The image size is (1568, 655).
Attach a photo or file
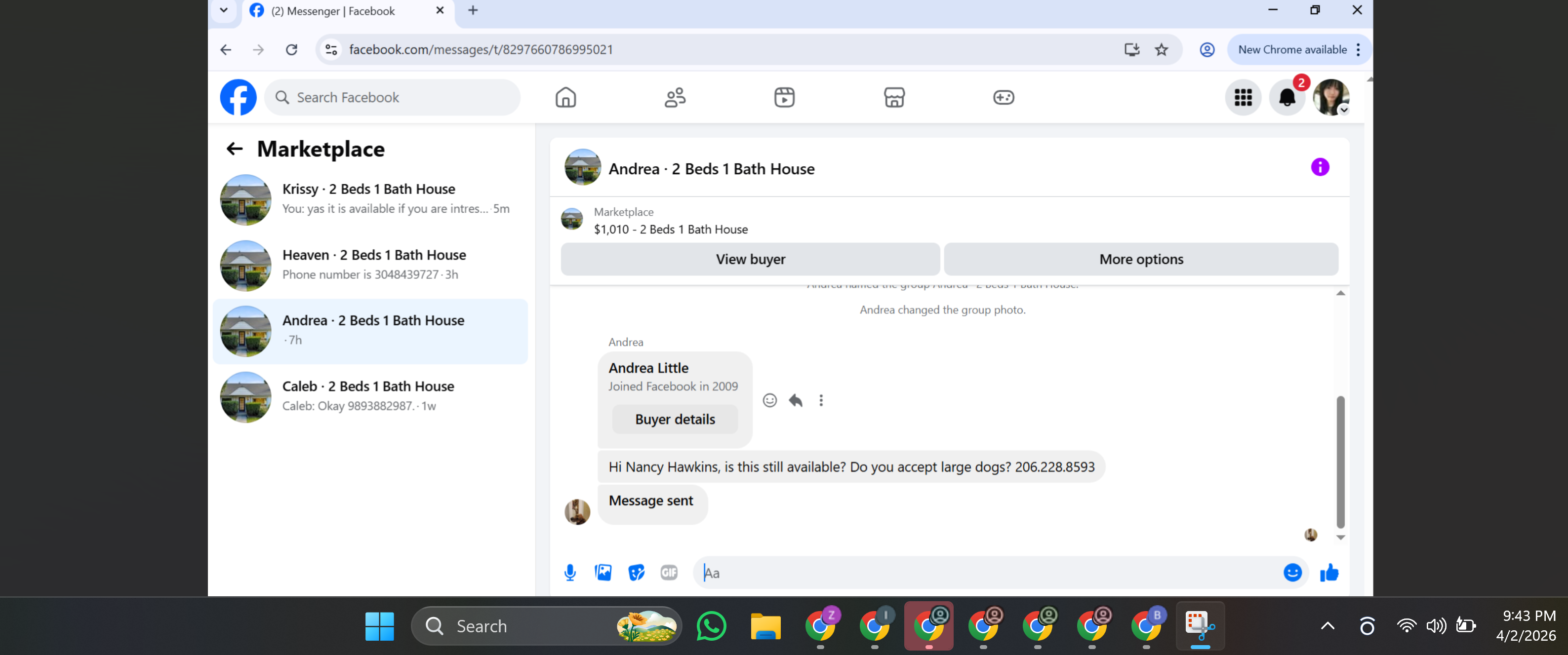click(x=603, y=572)
